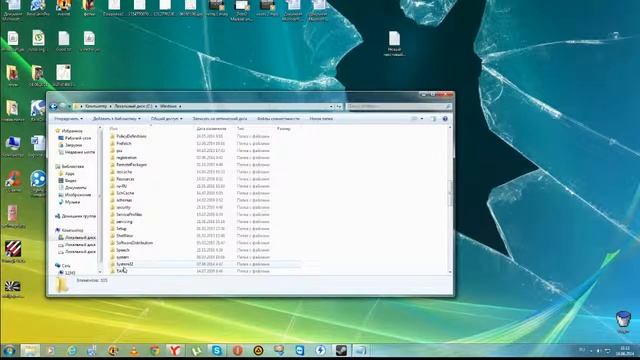The width and height of the screenshot is (640, 360).
Task: Click the blue lightning bolt taskbar icon
Action: (320, 350)
